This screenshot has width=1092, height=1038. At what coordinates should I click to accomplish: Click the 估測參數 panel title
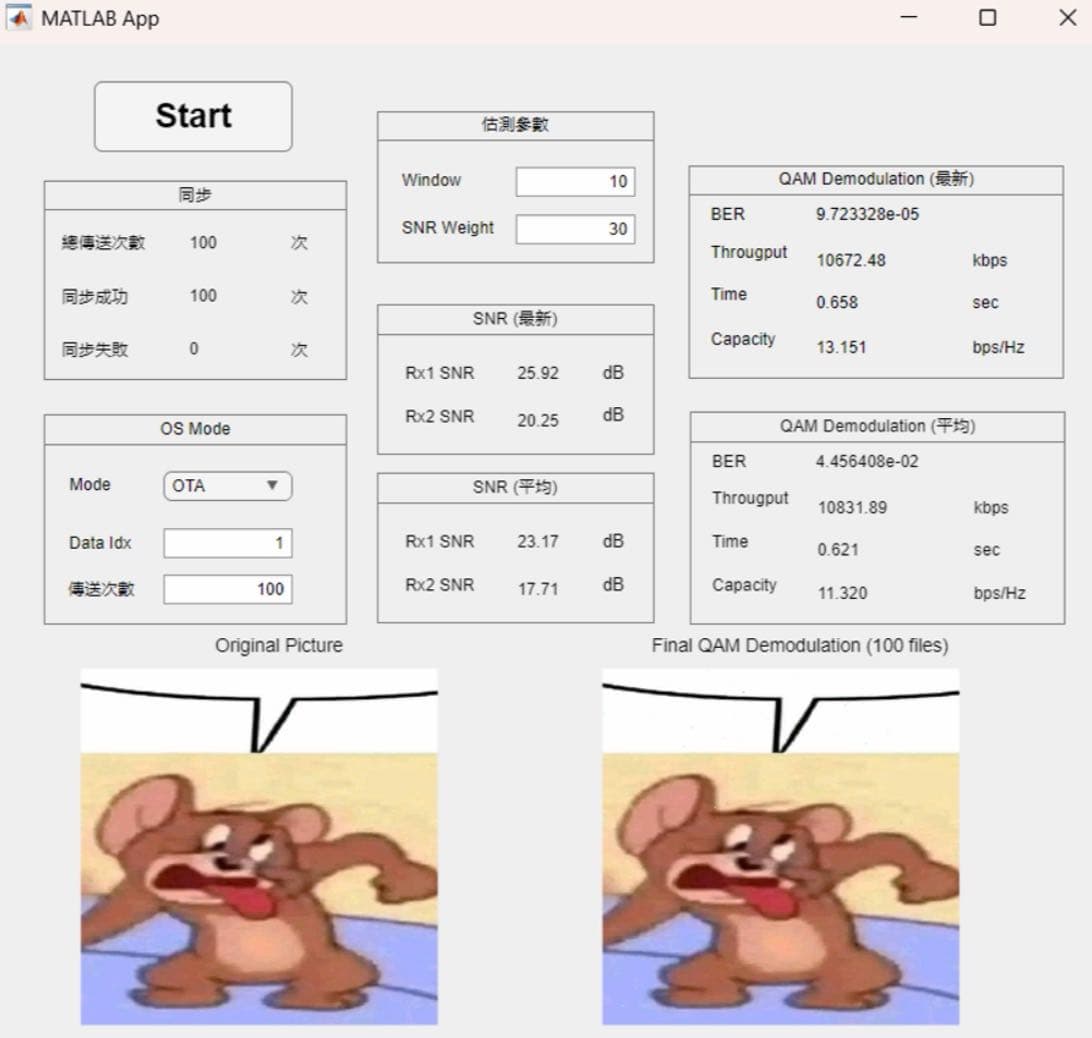coord(515,125)
